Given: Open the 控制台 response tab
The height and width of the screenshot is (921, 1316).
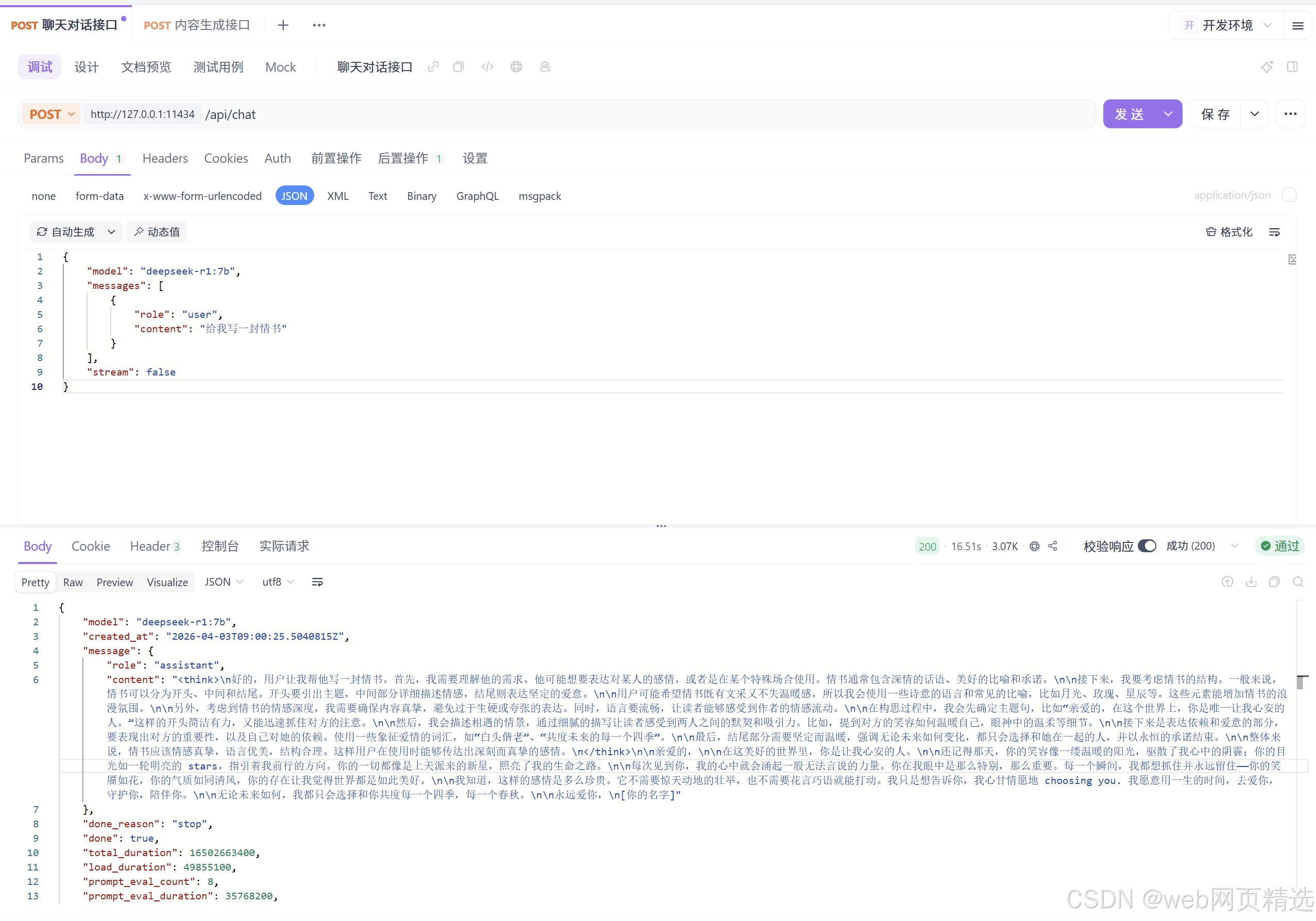Looking at the screenshot, I should coord(219,546).
